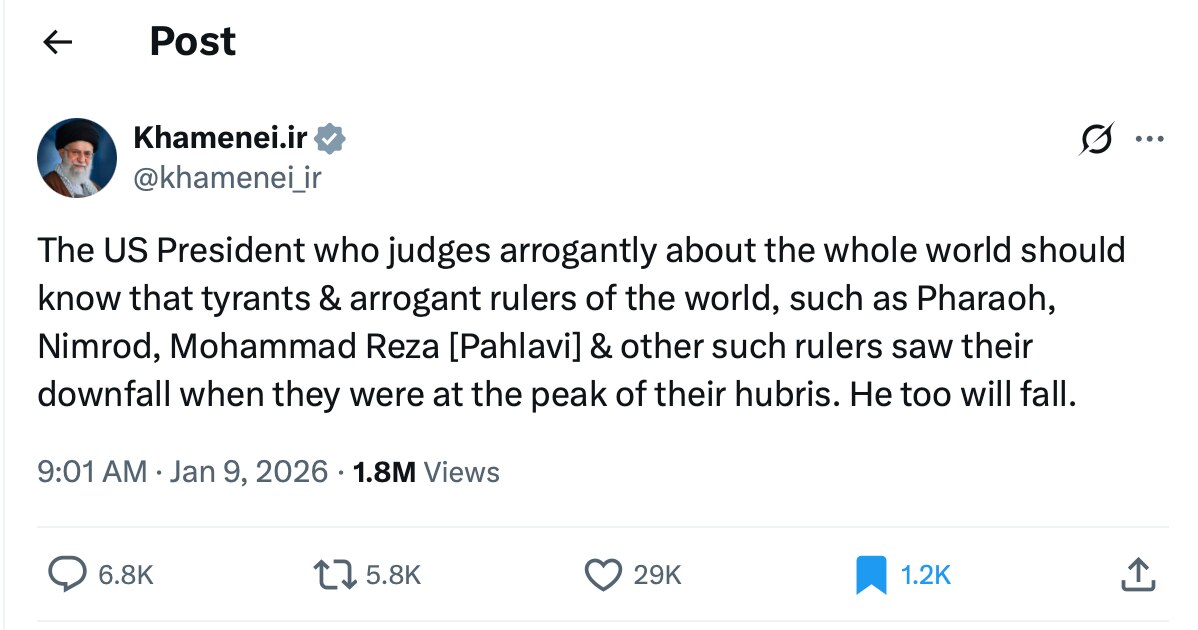Toggle the blue bookmark icon
The width and height of the screenshot is (1198, 630).
[871, 574]
